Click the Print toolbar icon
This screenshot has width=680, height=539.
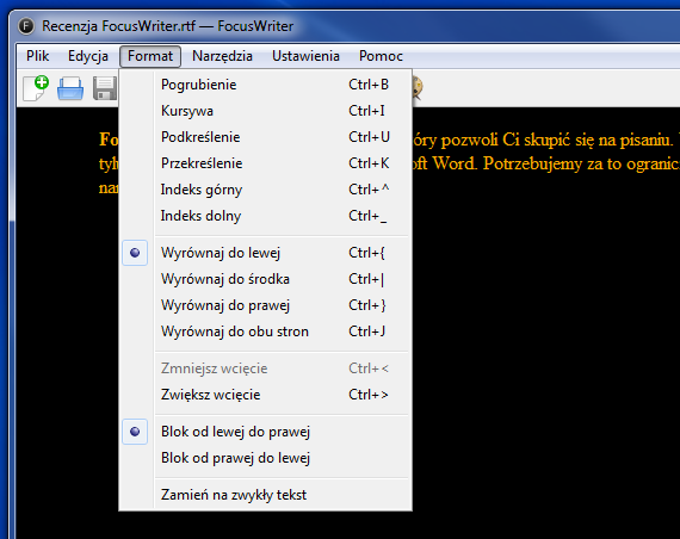(70, 89)
